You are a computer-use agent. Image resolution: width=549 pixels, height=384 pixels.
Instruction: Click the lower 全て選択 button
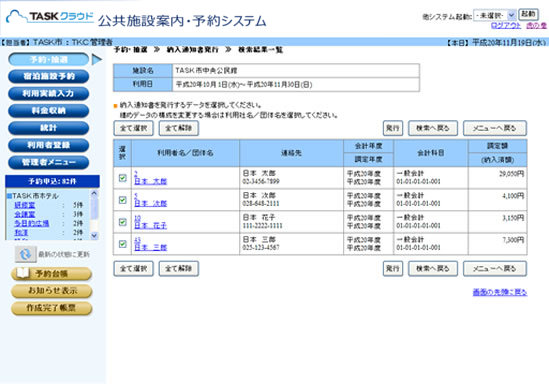coord(133,269)
